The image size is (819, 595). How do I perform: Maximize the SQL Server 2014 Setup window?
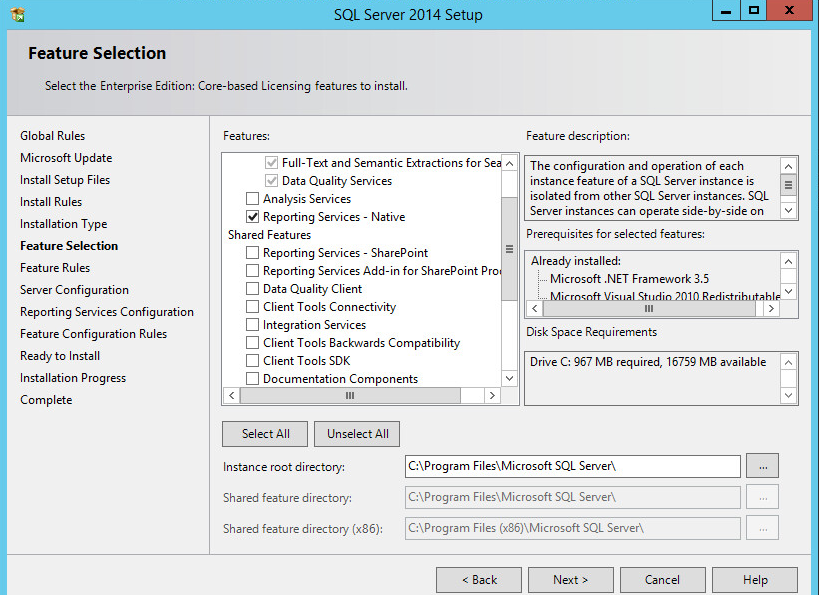(x=754, y=10)
